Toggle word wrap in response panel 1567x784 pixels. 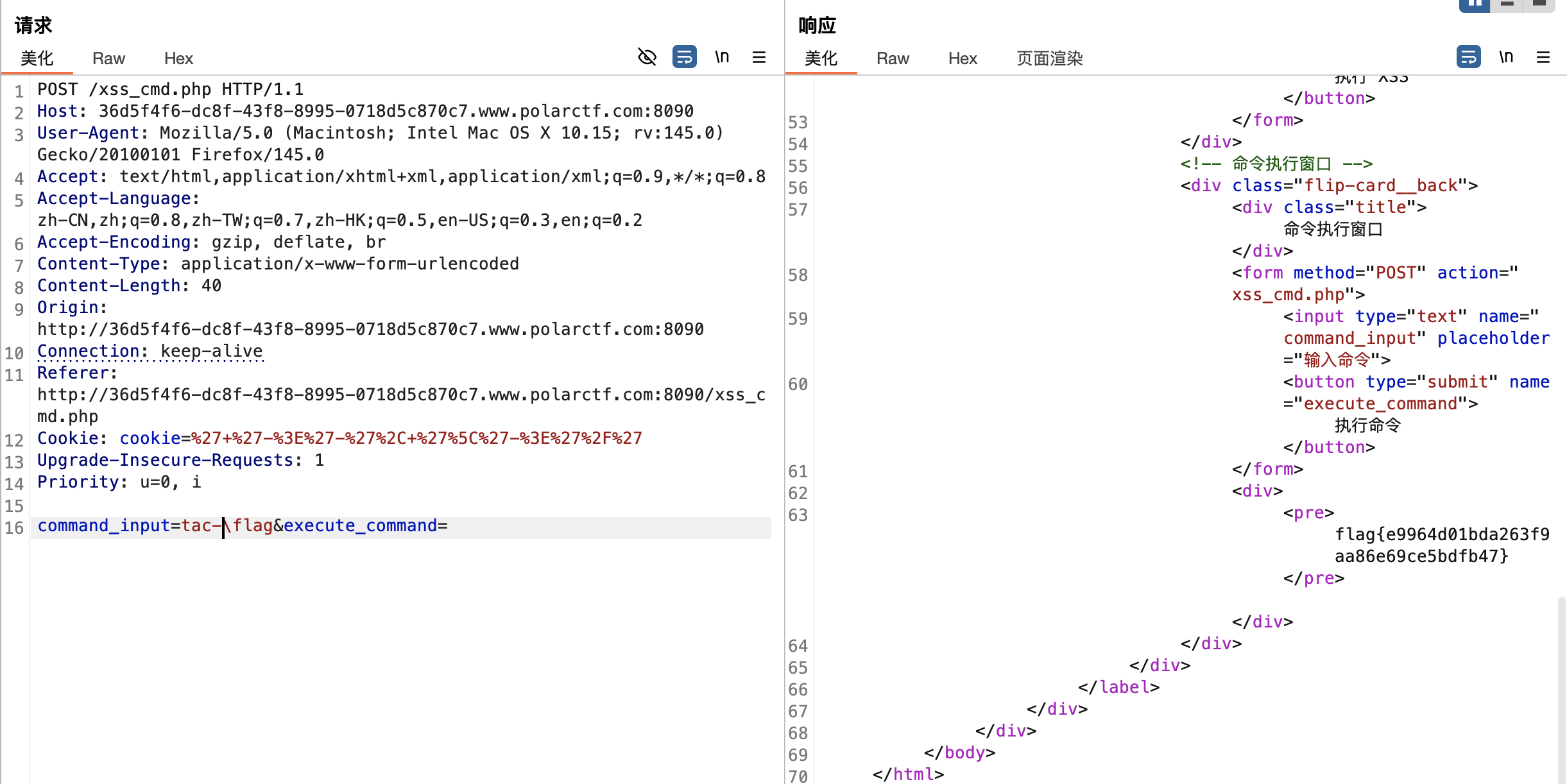[1468, 57]
